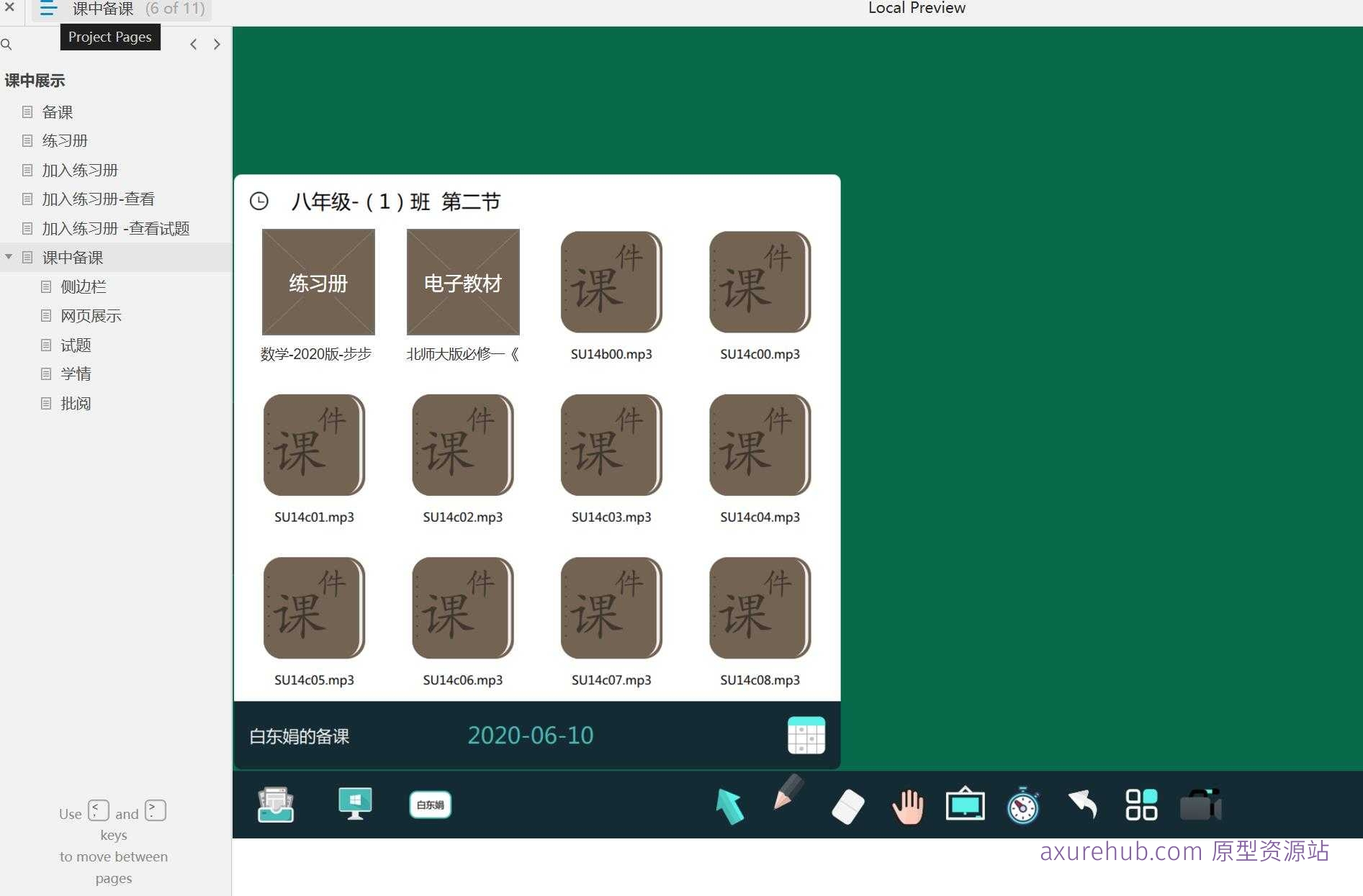Open the screen display board icon
The image size is (1363, 896).
coord(965,805)
